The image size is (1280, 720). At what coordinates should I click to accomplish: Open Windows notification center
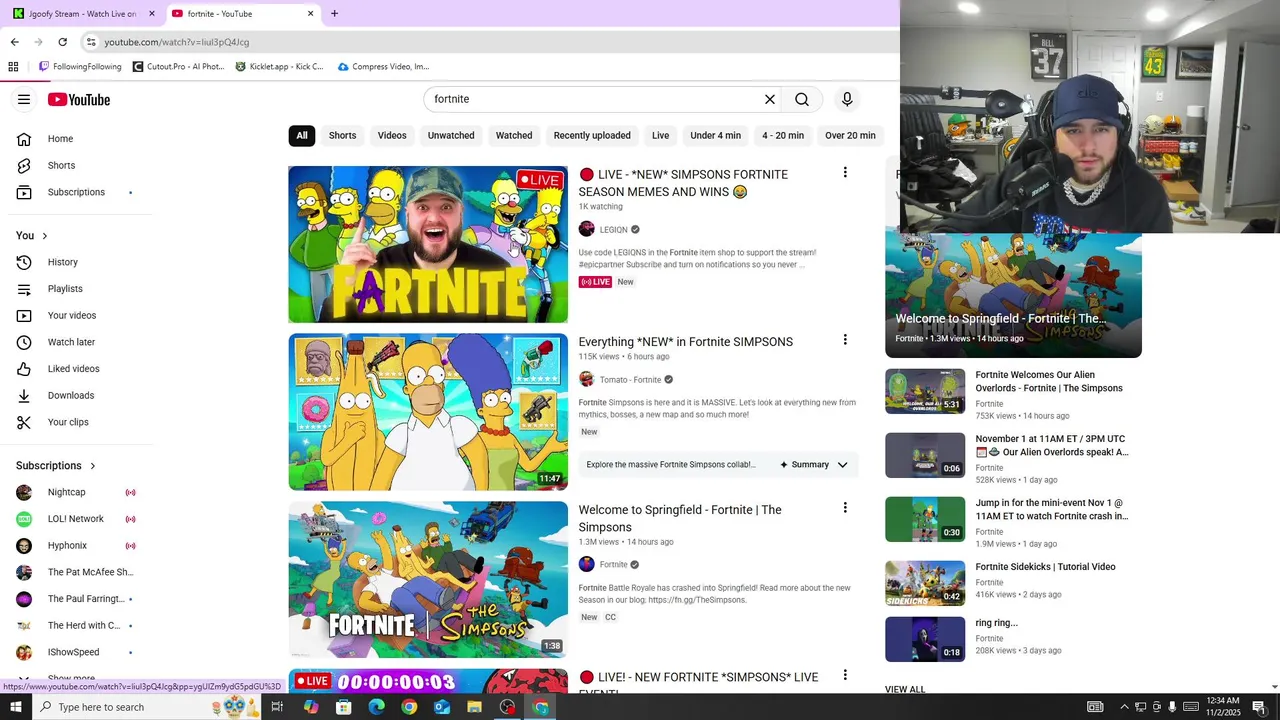[1259, 707]
